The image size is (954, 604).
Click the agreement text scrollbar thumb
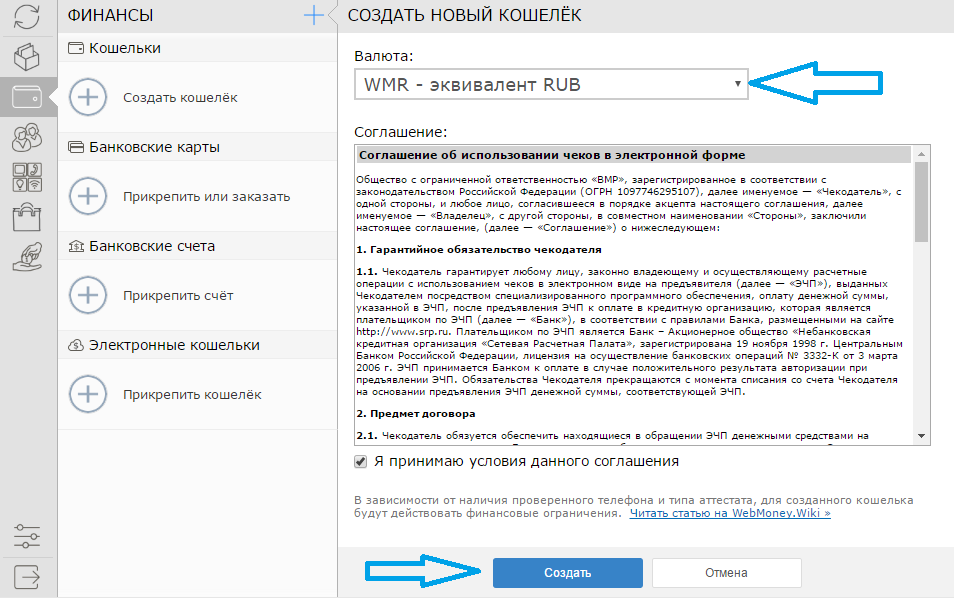coord(921,200)
